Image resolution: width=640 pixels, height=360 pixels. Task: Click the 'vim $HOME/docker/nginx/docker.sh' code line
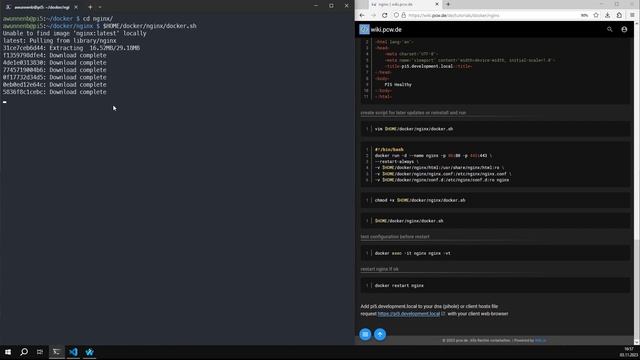[414, 129]
